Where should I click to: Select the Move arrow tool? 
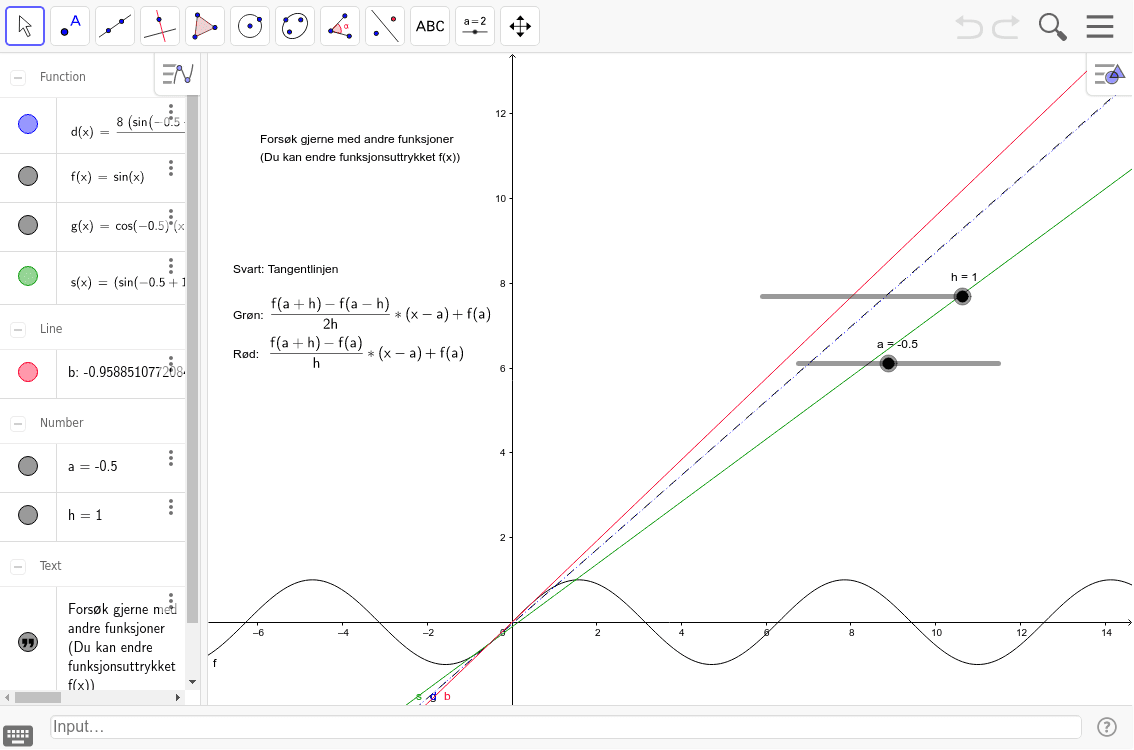pyautogui.click(x=25, y=26)
